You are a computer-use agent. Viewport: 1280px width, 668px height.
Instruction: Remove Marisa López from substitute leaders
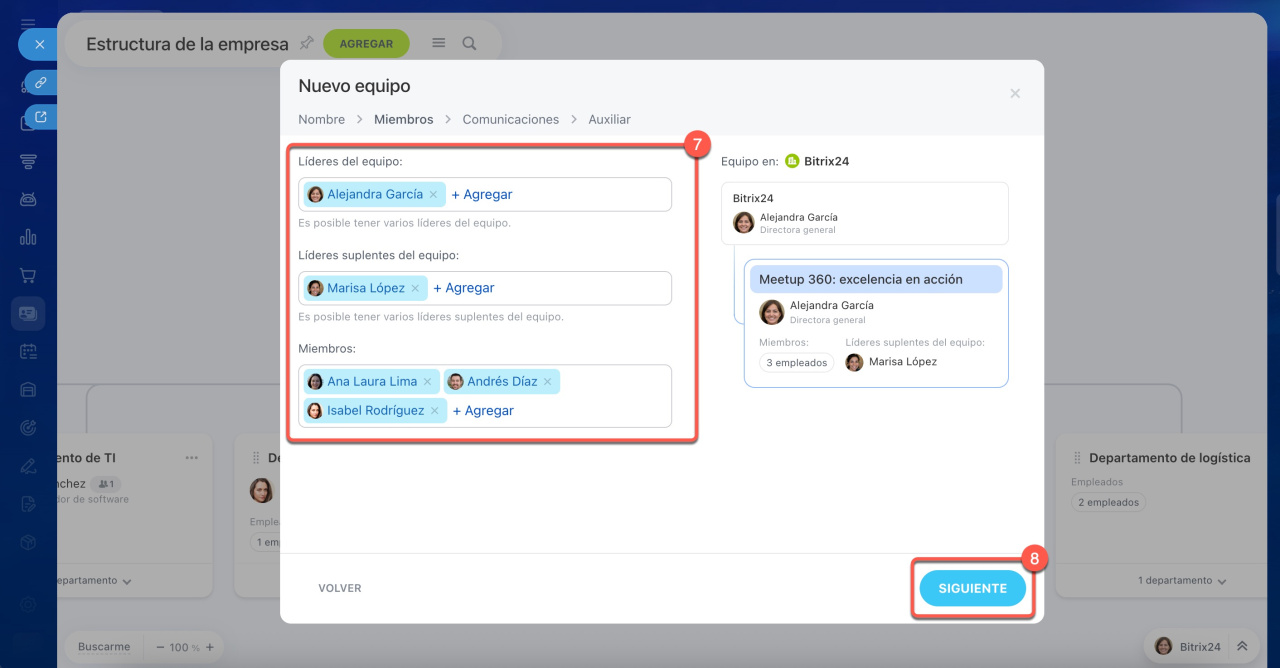[415, 288]
